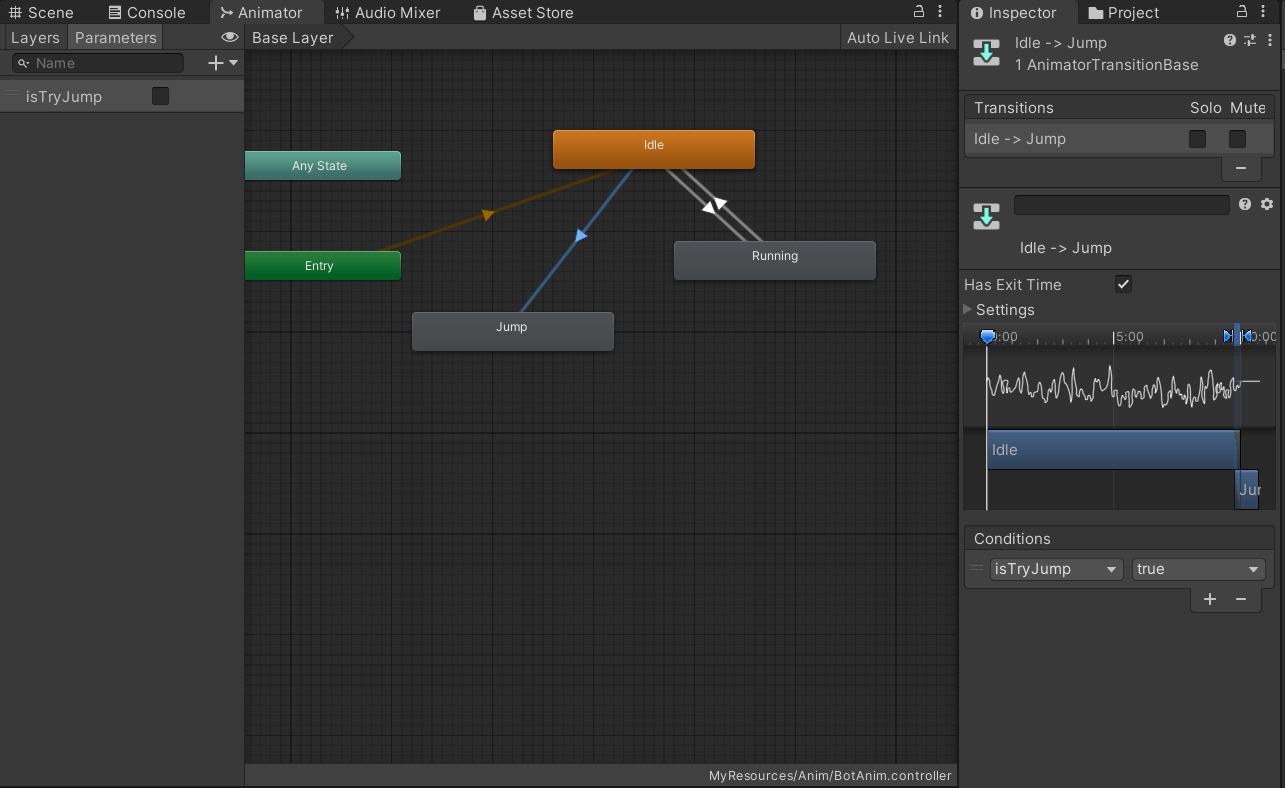Enable Mute for the Idle -> Jump transition

point(1237,139)
